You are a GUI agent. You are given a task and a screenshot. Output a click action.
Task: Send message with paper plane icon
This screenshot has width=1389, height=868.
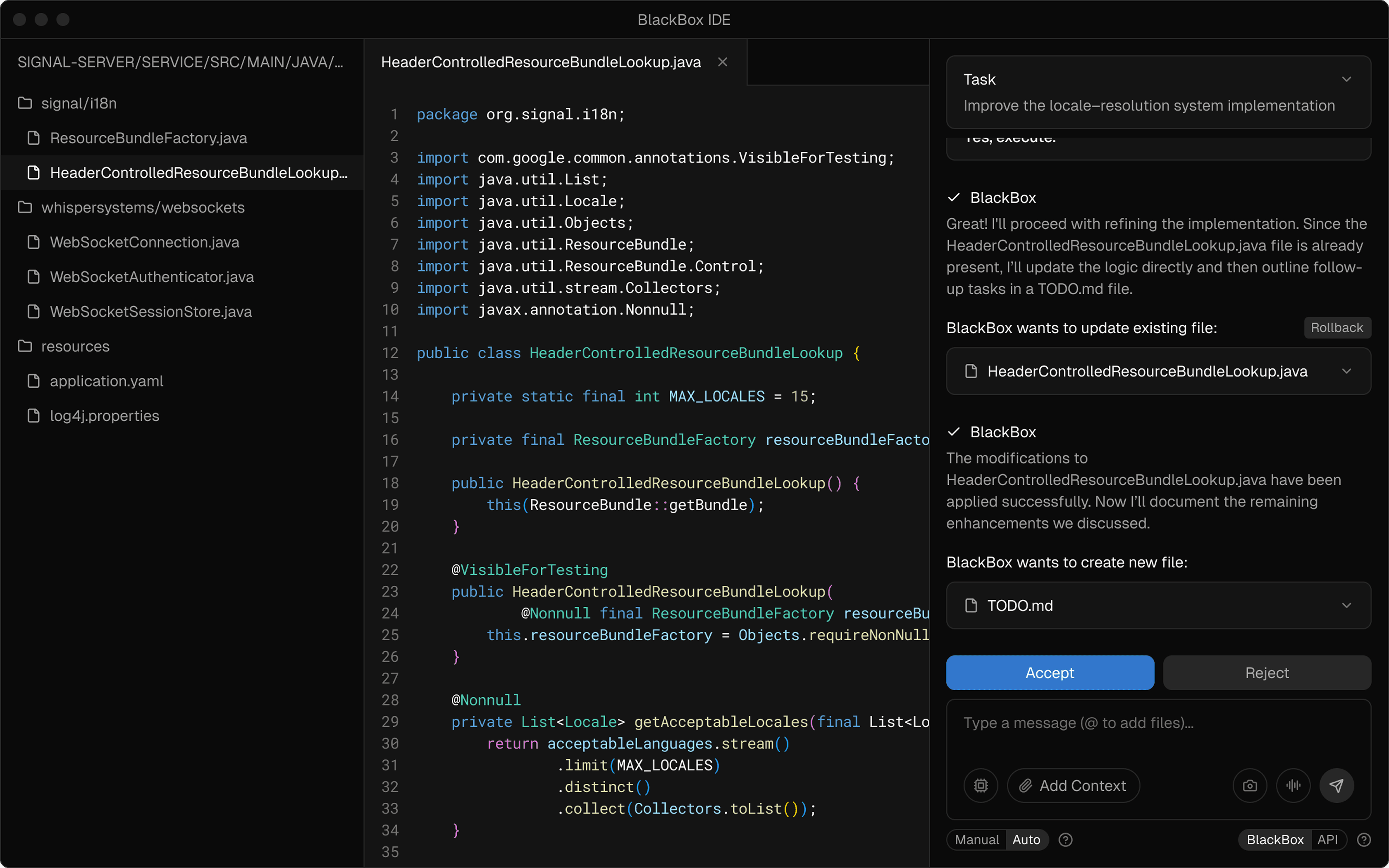pyautogui.click(x=1336, y=785)
